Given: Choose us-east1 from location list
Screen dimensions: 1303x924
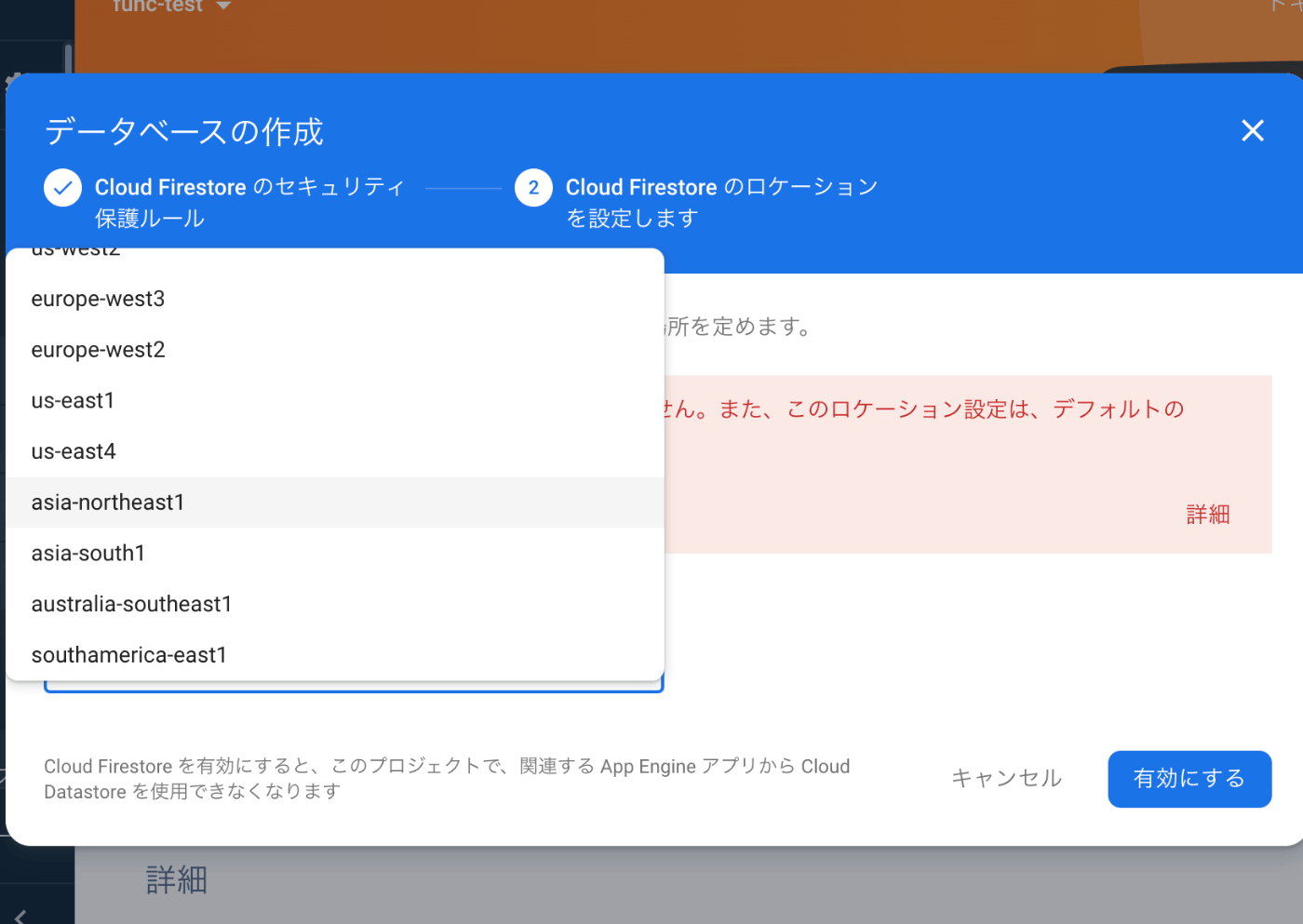Looking at the screenshot, I should (x=335, y=401).
